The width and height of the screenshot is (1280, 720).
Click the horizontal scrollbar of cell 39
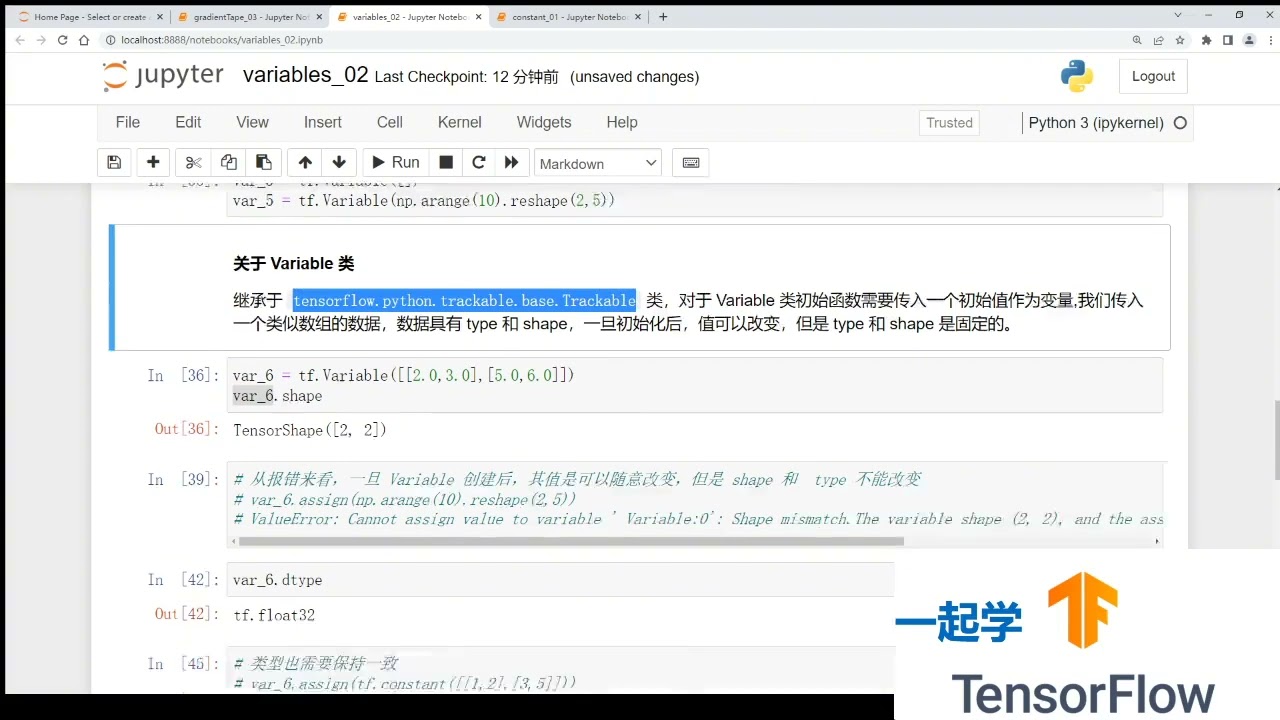point(570,541)
